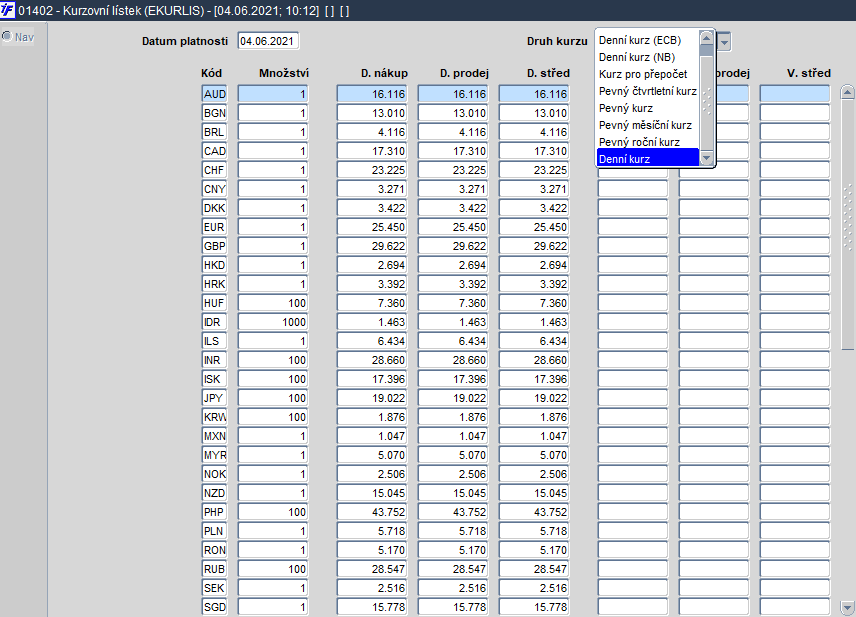Click the Množství column header
This screenshot has height=617, width=856.
(x=284, y=73)
